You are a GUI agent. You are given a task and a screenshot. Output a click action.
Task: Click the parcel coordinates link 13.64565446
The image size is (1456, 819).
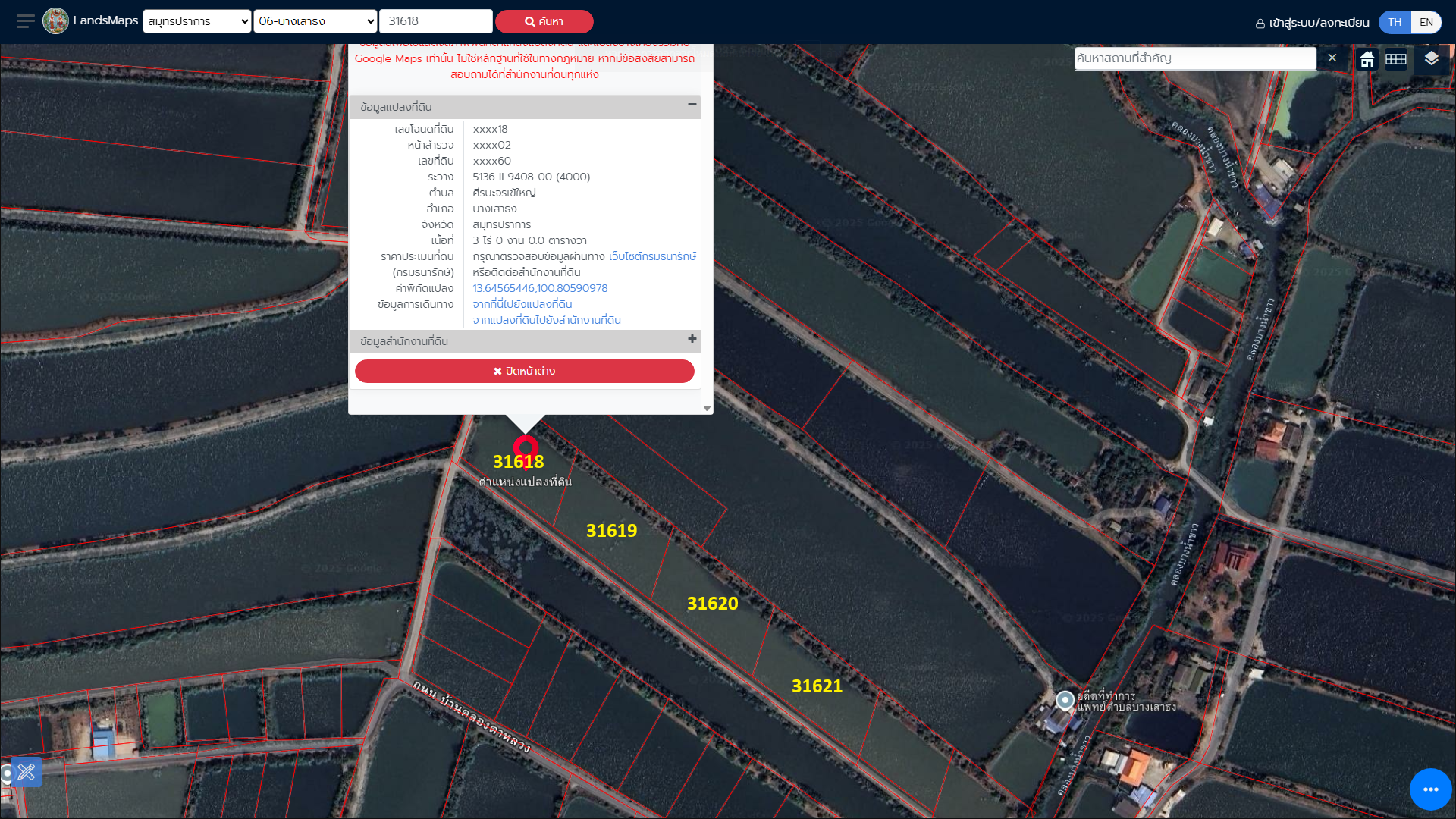540,288
